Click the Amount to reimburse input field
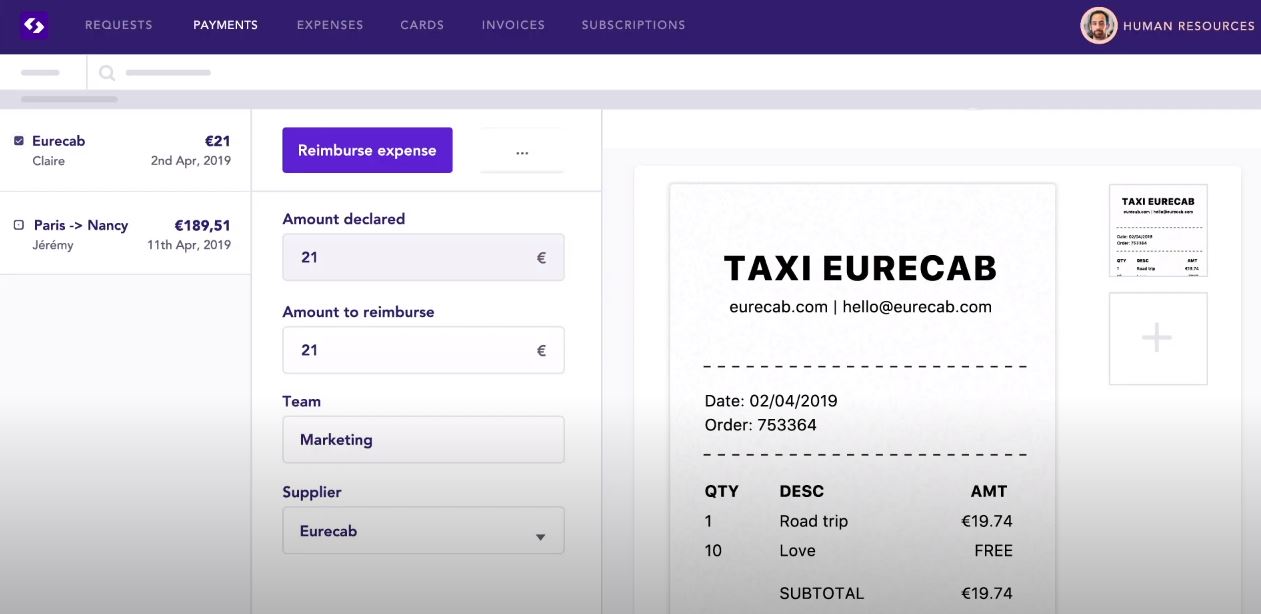The width and height of the screenshot is (1261, 614). pos(410,350)
